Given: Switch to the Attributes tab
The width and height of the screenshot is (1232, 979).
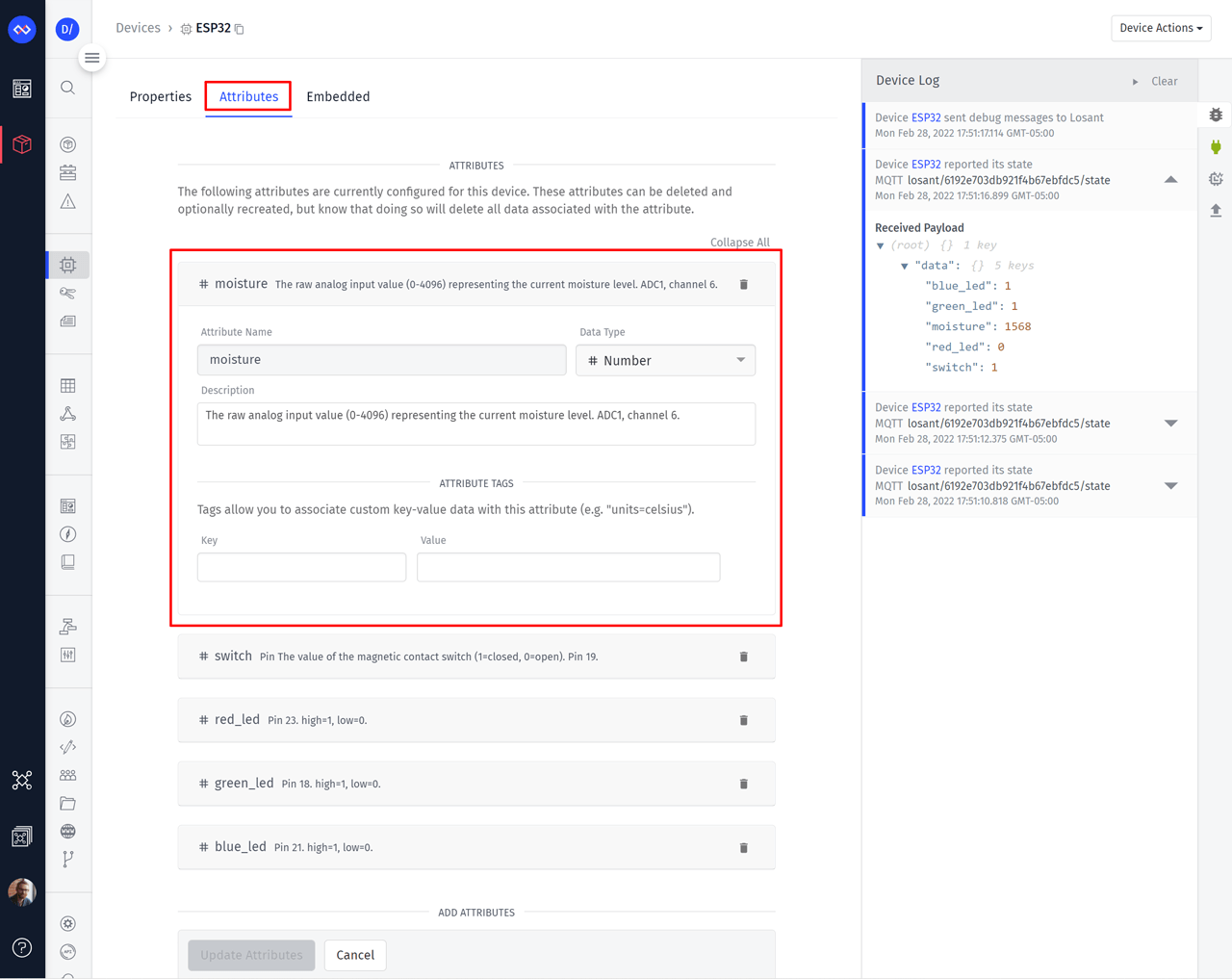Looking at the screenshot, I should coord(248,96).
